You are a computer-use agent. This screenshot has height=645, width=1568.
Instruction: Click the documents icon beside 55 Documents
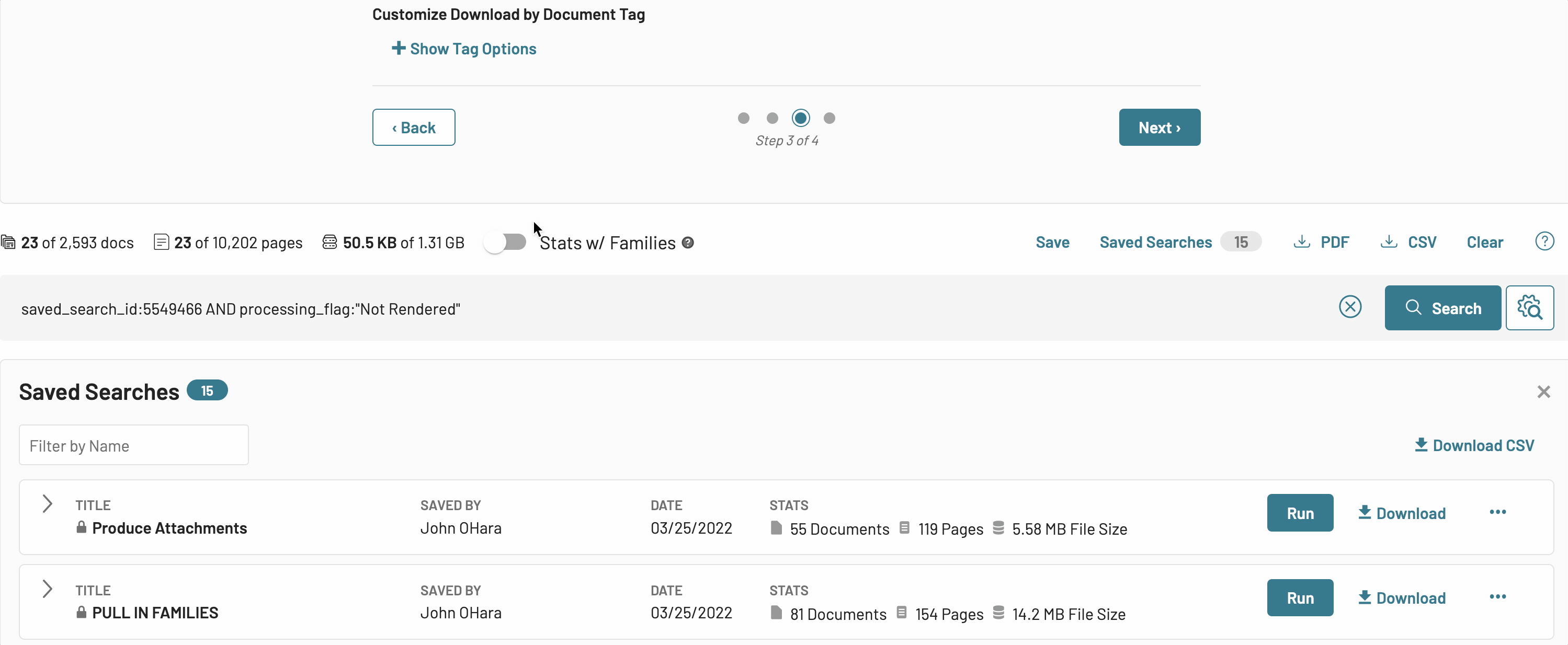click(776, 527)
